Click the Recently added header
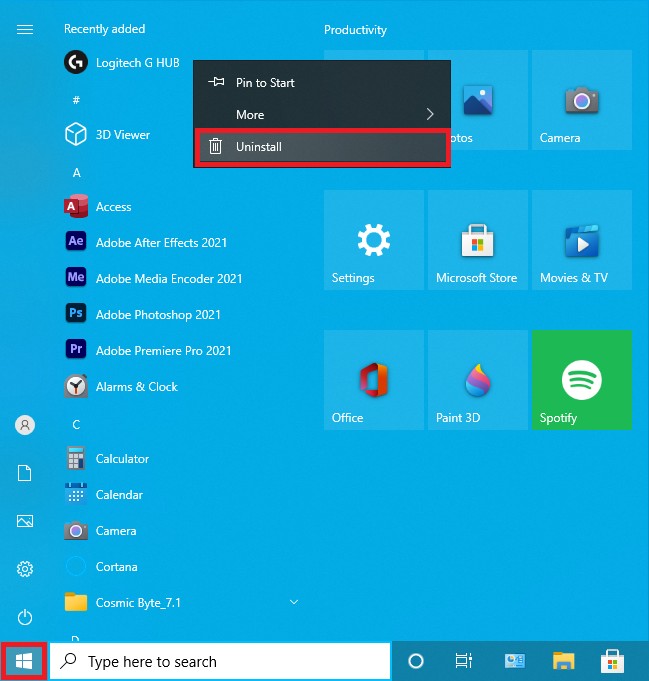Screen dimensions: 649x681 click(105, 29)
